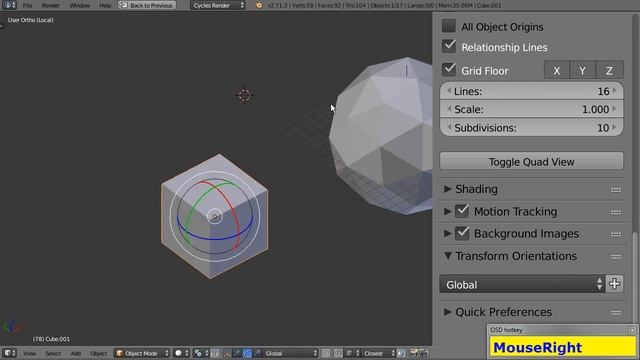The height and width of the screenshot is (360, 640).
Task: Click the Lines value field
Action: [x=531, y=91]
